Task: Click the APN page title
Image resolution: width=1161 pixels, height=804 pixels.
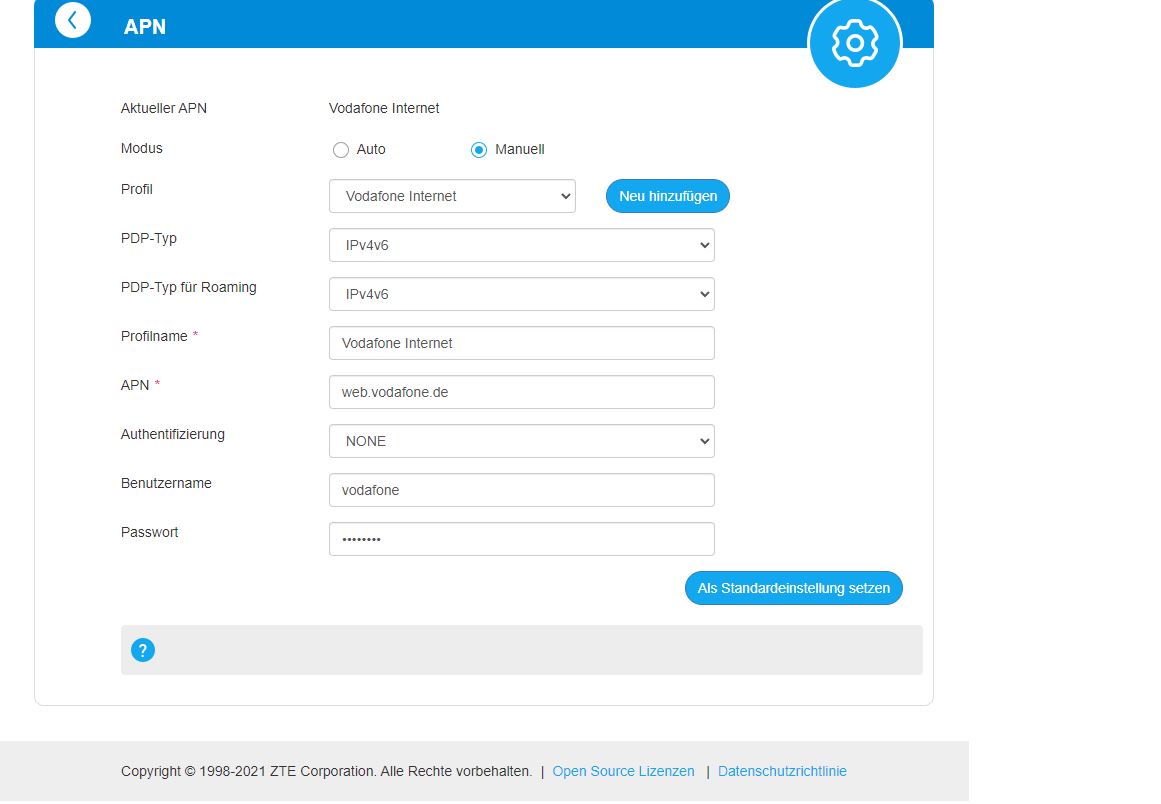Action: click(145, 27)
